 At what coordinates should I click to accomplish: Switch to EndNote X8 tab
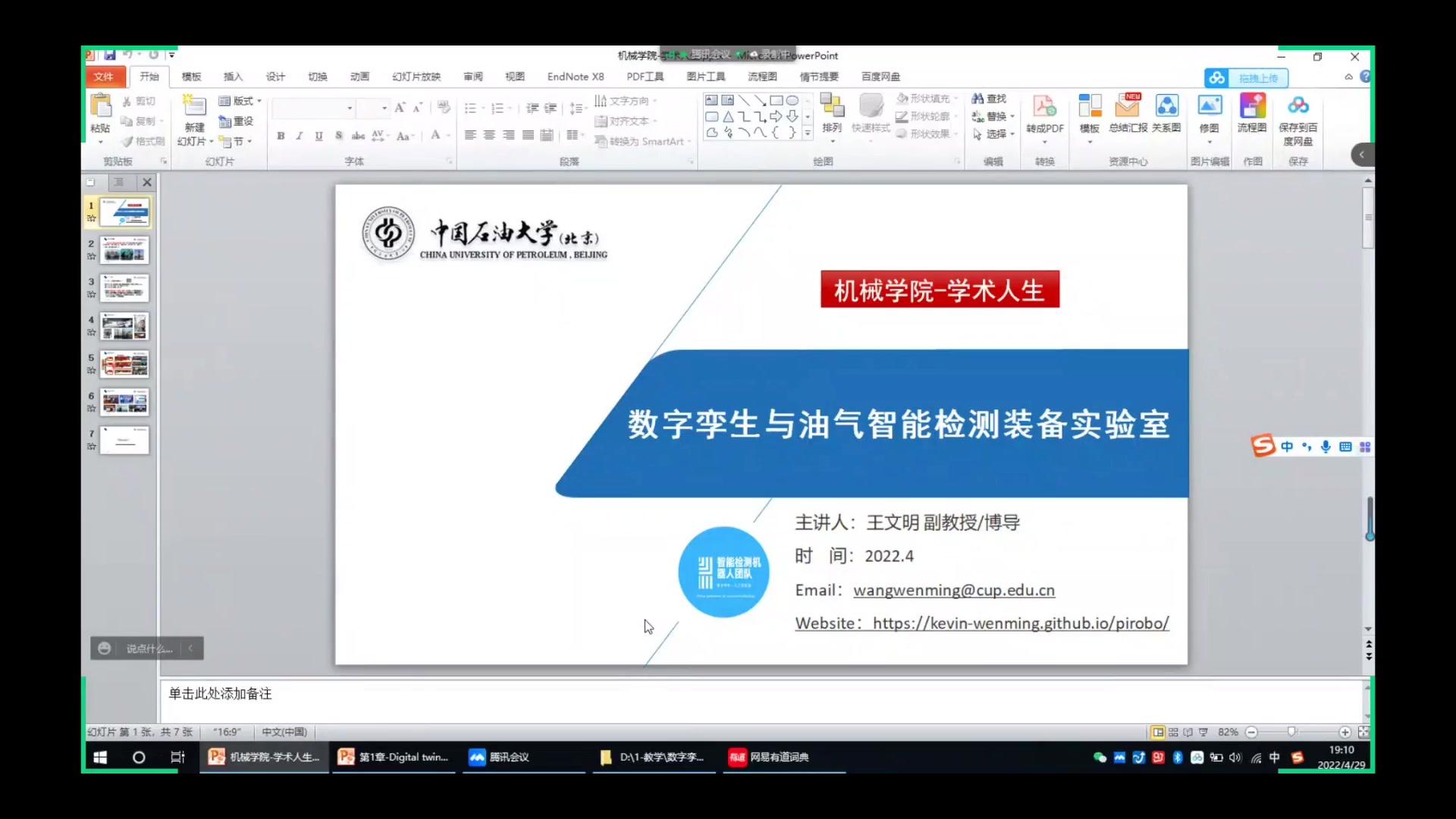576,77
